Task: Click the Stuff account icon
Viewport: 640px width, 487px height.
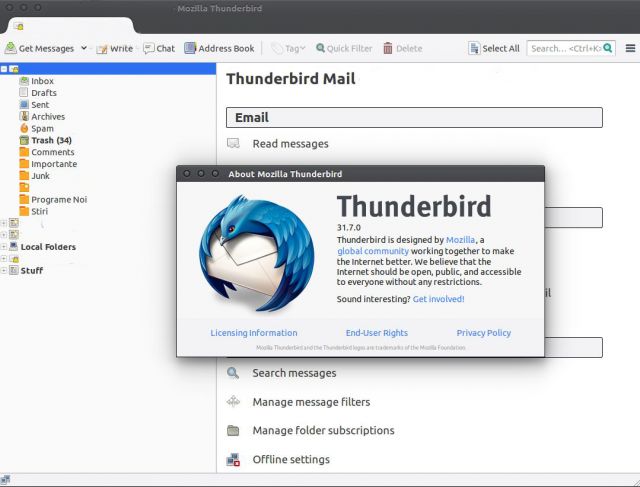Action: point(13,270)
